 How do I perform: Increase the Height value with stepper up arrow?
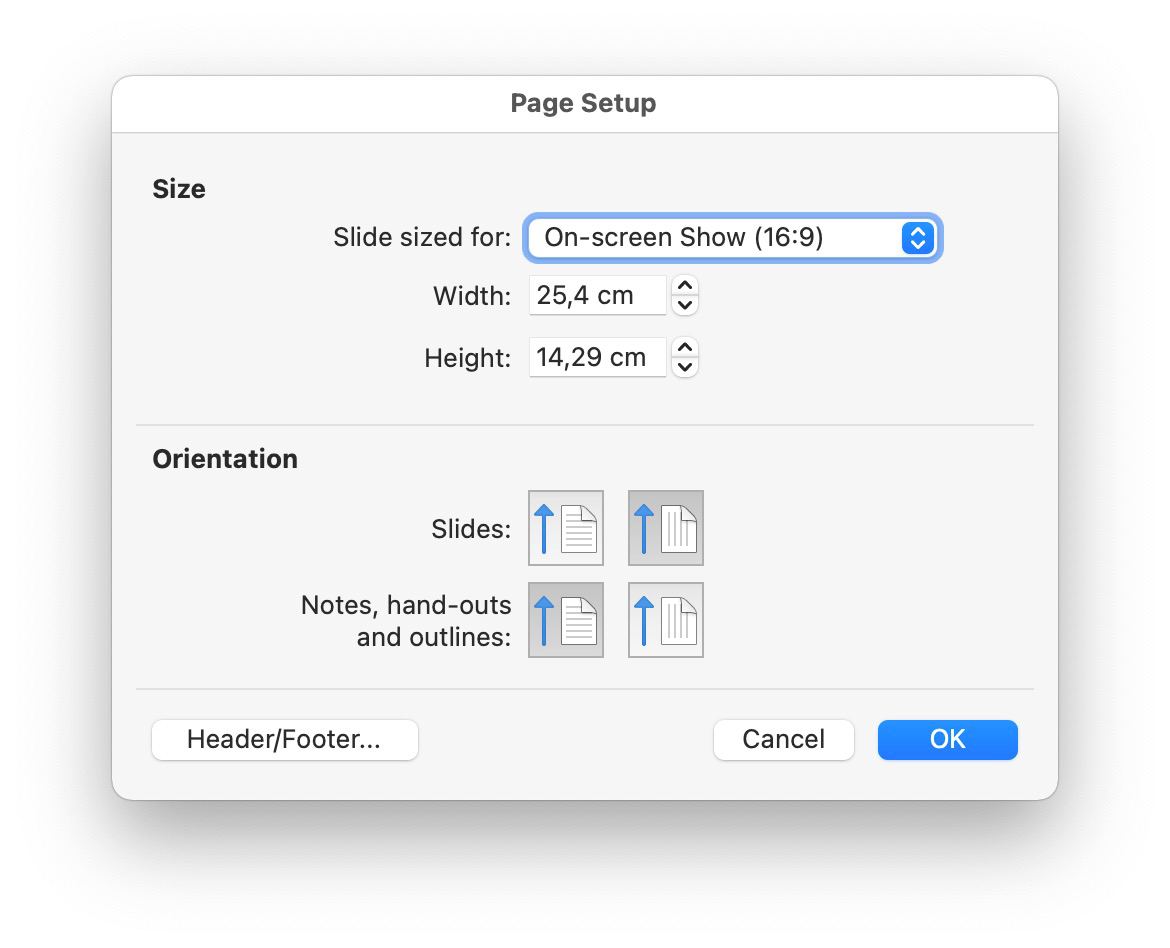[685, 348]
